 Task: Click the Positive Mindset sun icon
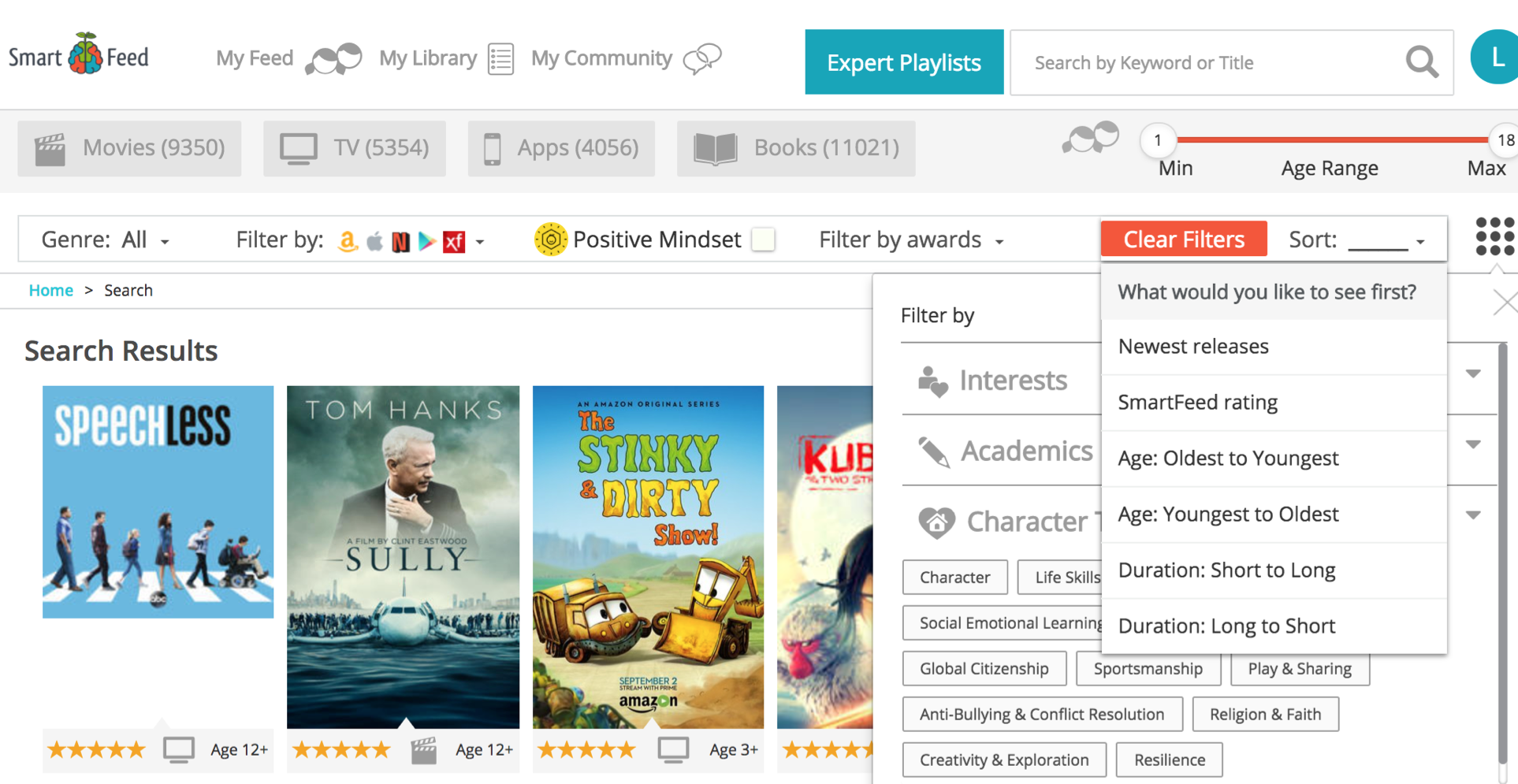pos(550,240)
